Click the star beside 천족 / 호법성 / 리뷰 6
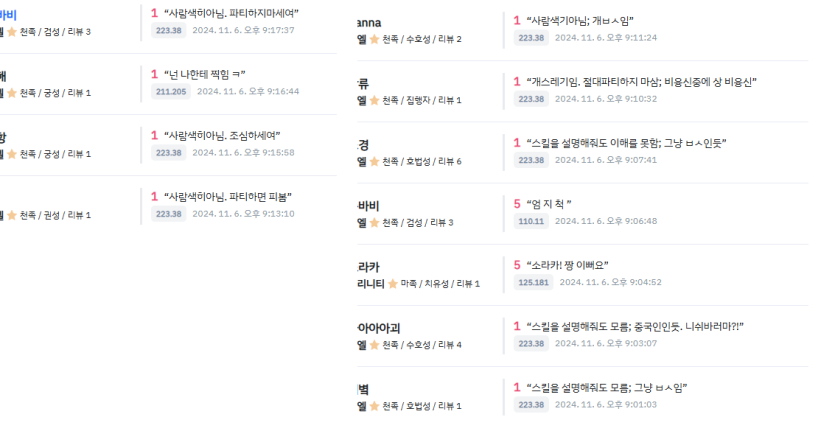 374,161
